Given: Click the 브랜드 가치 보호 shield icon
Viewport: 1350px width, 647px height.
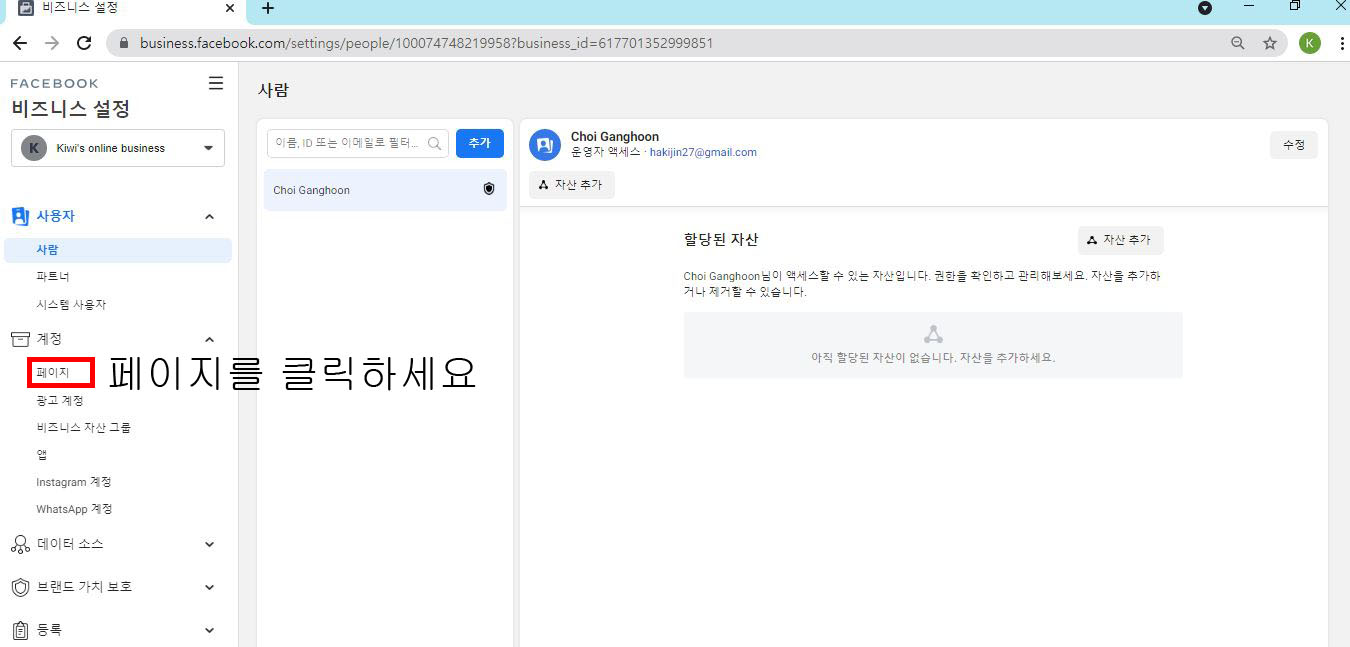Looking at the screenshot, I should (x=20, y=587).
